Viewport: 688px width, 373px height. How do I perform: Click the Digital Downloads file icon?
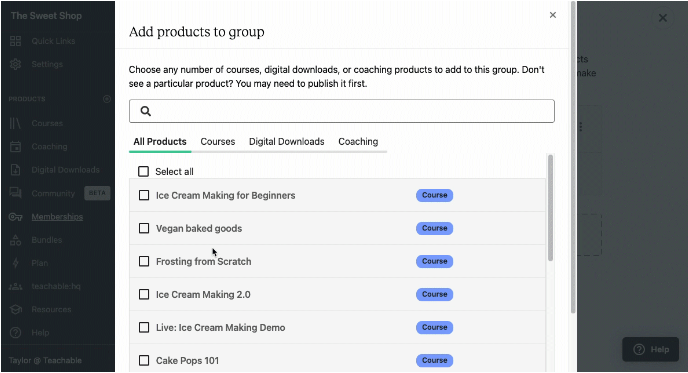pyautogui.click(x=15, y=170)
